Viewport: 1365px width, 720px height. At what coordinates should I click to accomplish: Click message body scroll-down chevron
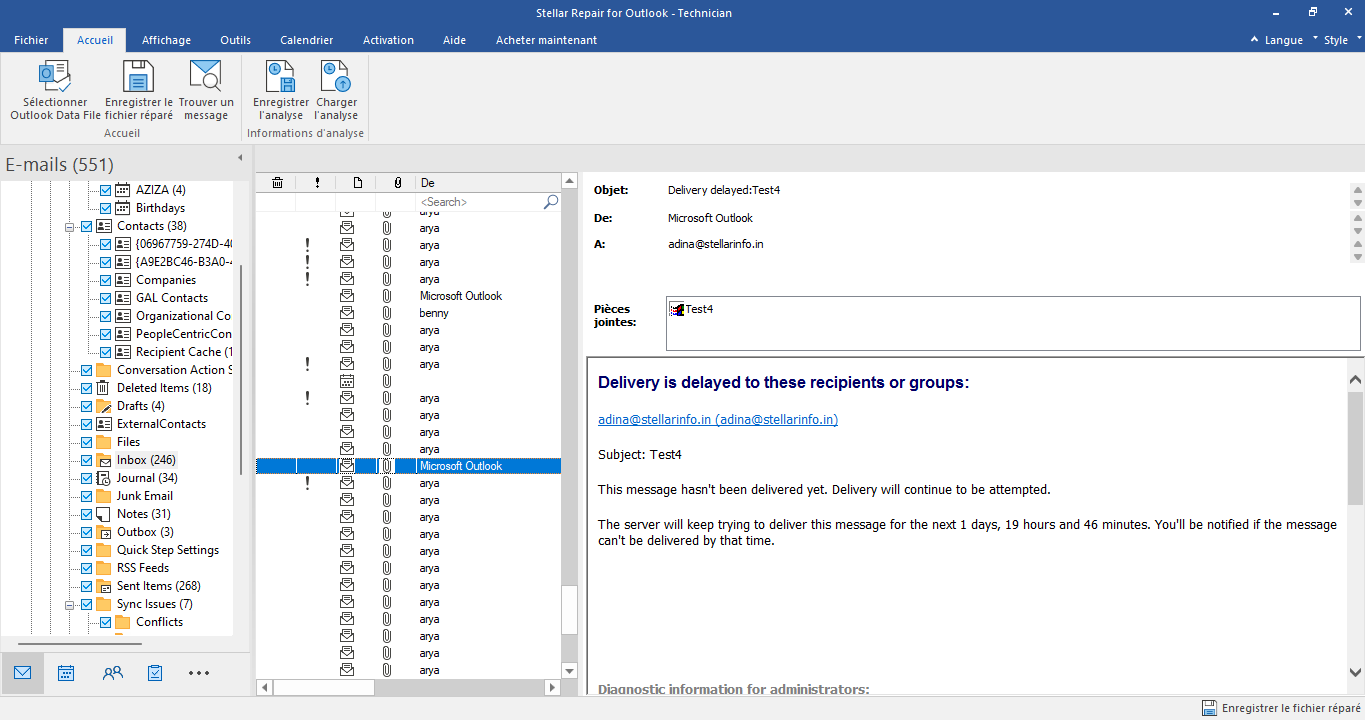click(x=1356, y=673)
